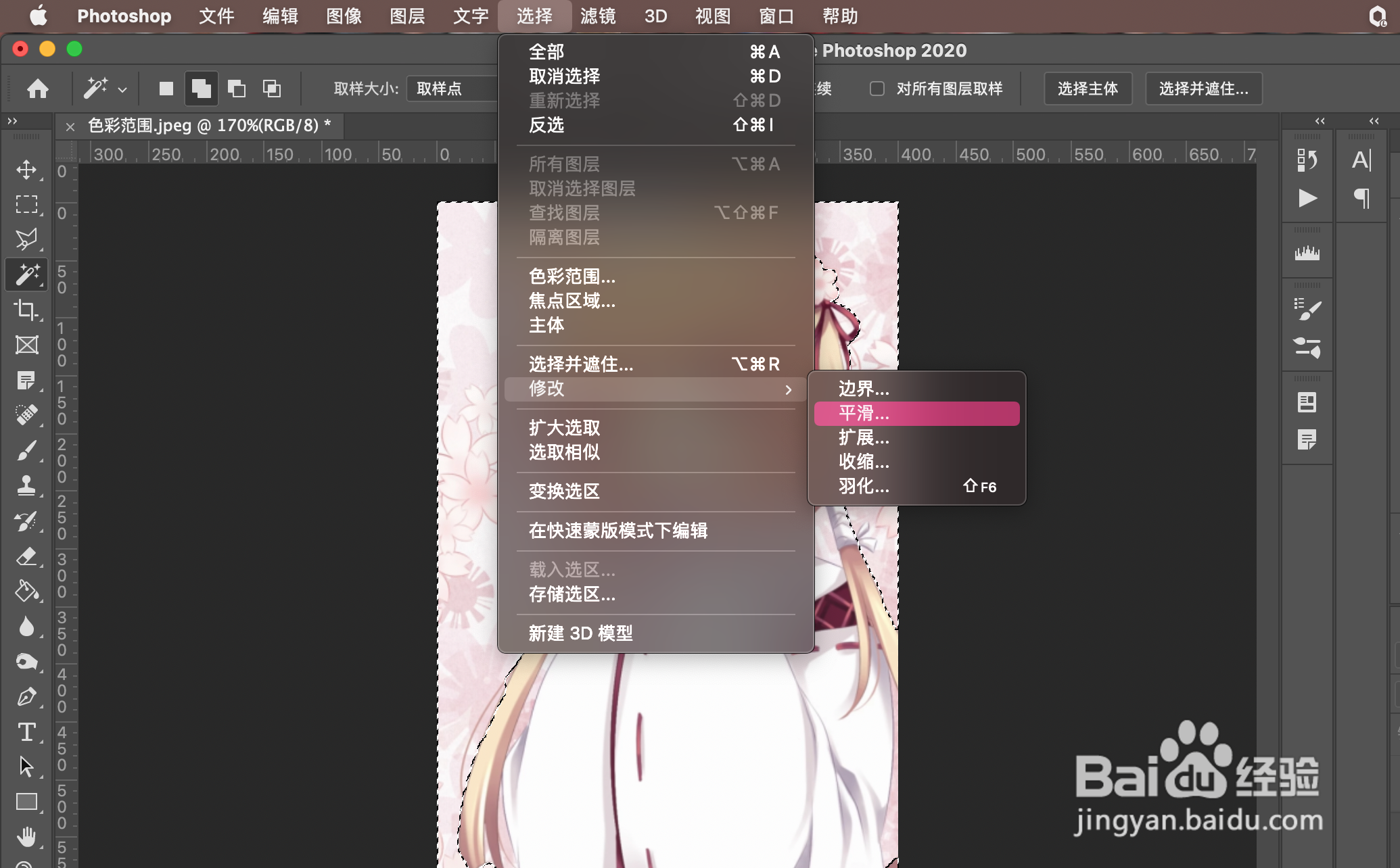This screenshot has width=1400, height=868.
Task: Select the Hand tool
Action: [26, 837]
